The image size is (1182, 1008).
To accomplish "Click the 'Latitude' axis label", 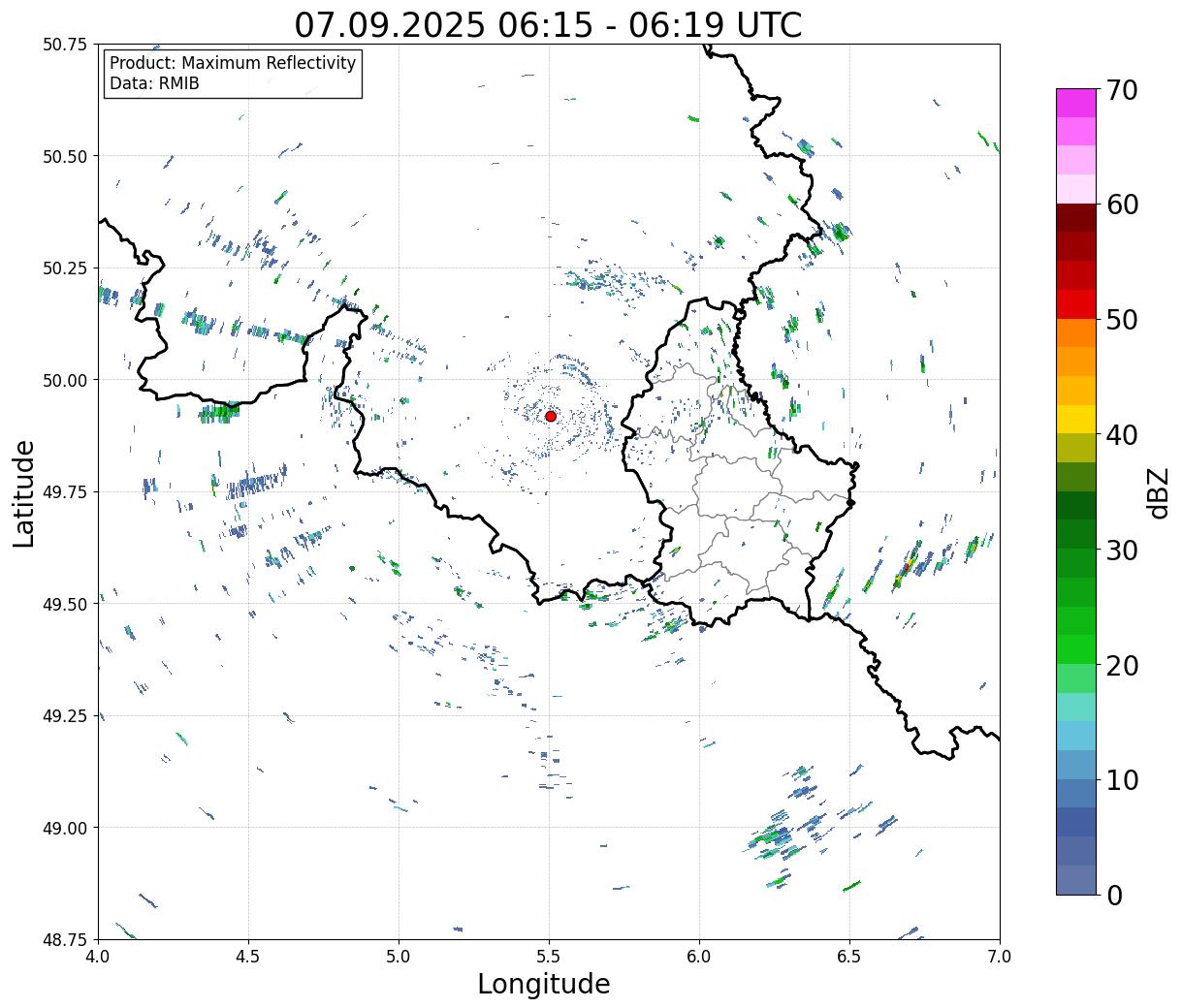I will tap(24, 492).
